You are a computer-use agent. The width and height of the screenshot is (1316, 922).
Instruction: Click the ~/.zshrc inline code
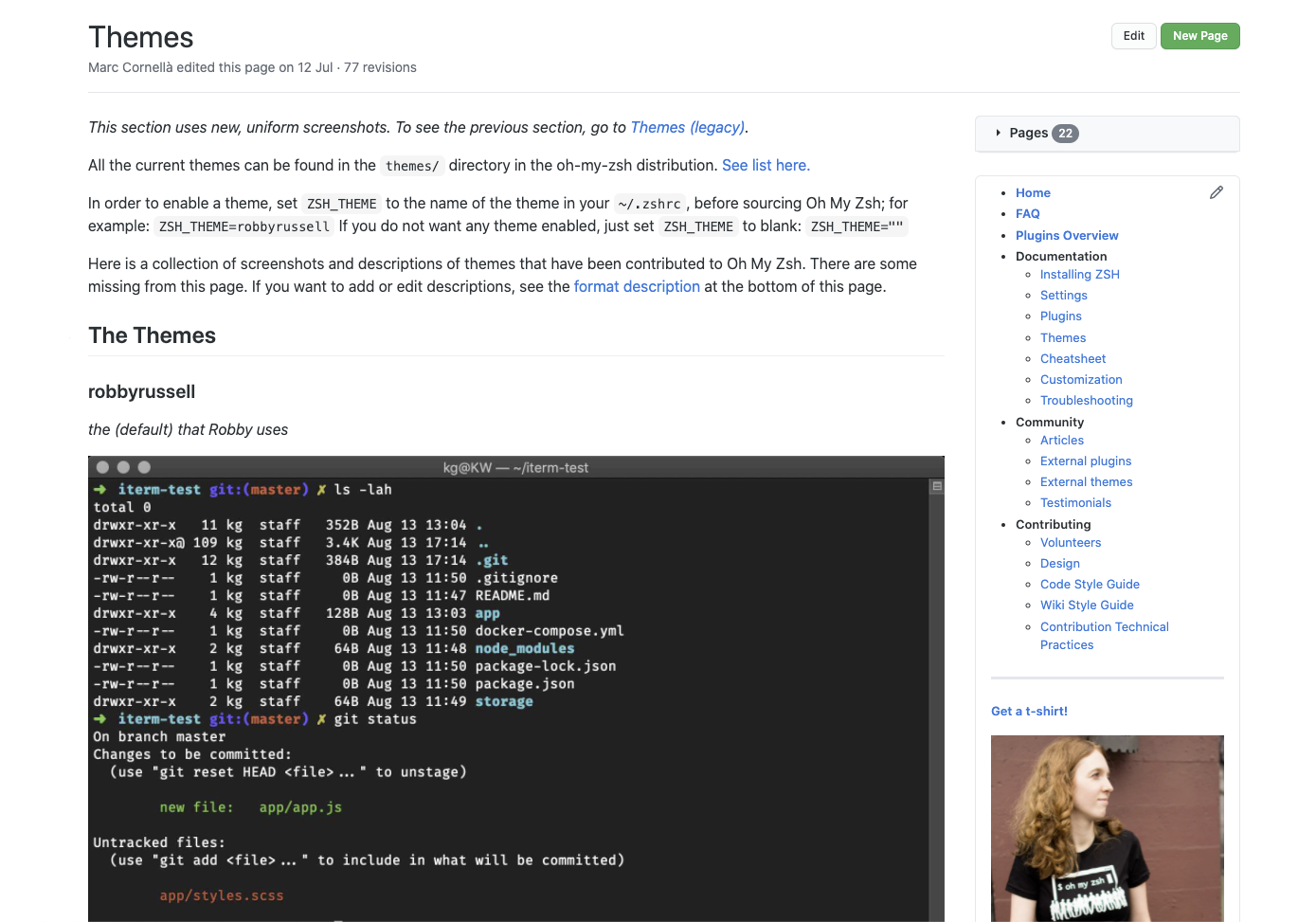click(x=649, y=204)
